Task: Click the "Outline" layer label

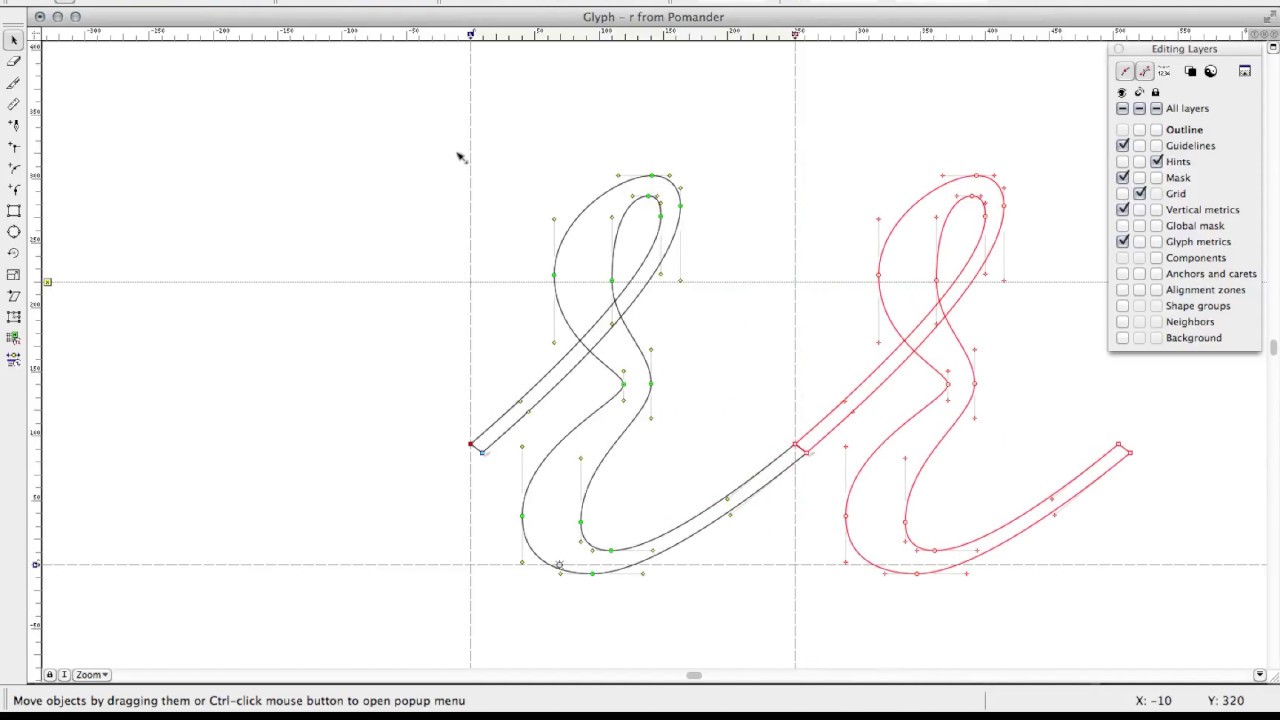Action: 1184,130
